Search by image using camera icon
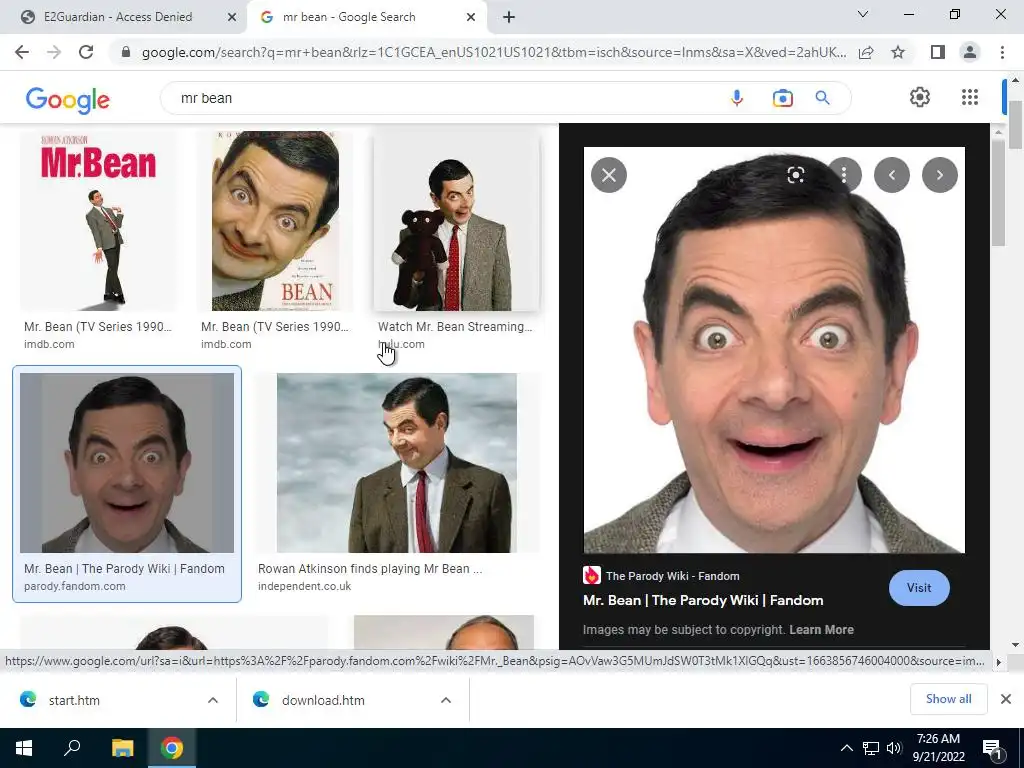 tap(782, 98)
